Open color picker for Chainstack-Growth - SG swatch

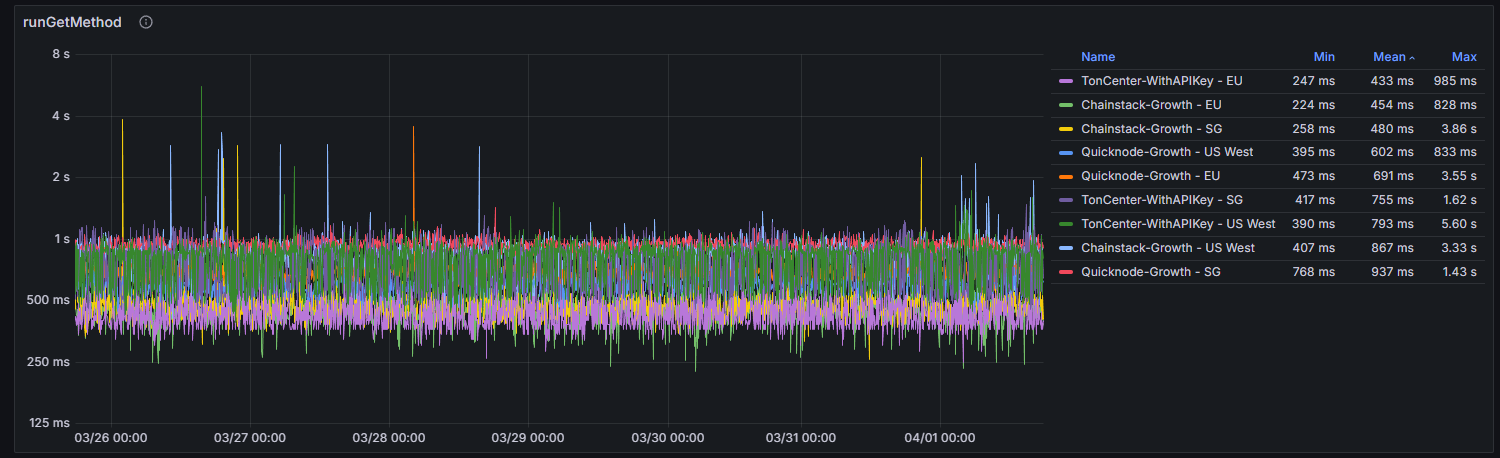(x=1066, y=129)
